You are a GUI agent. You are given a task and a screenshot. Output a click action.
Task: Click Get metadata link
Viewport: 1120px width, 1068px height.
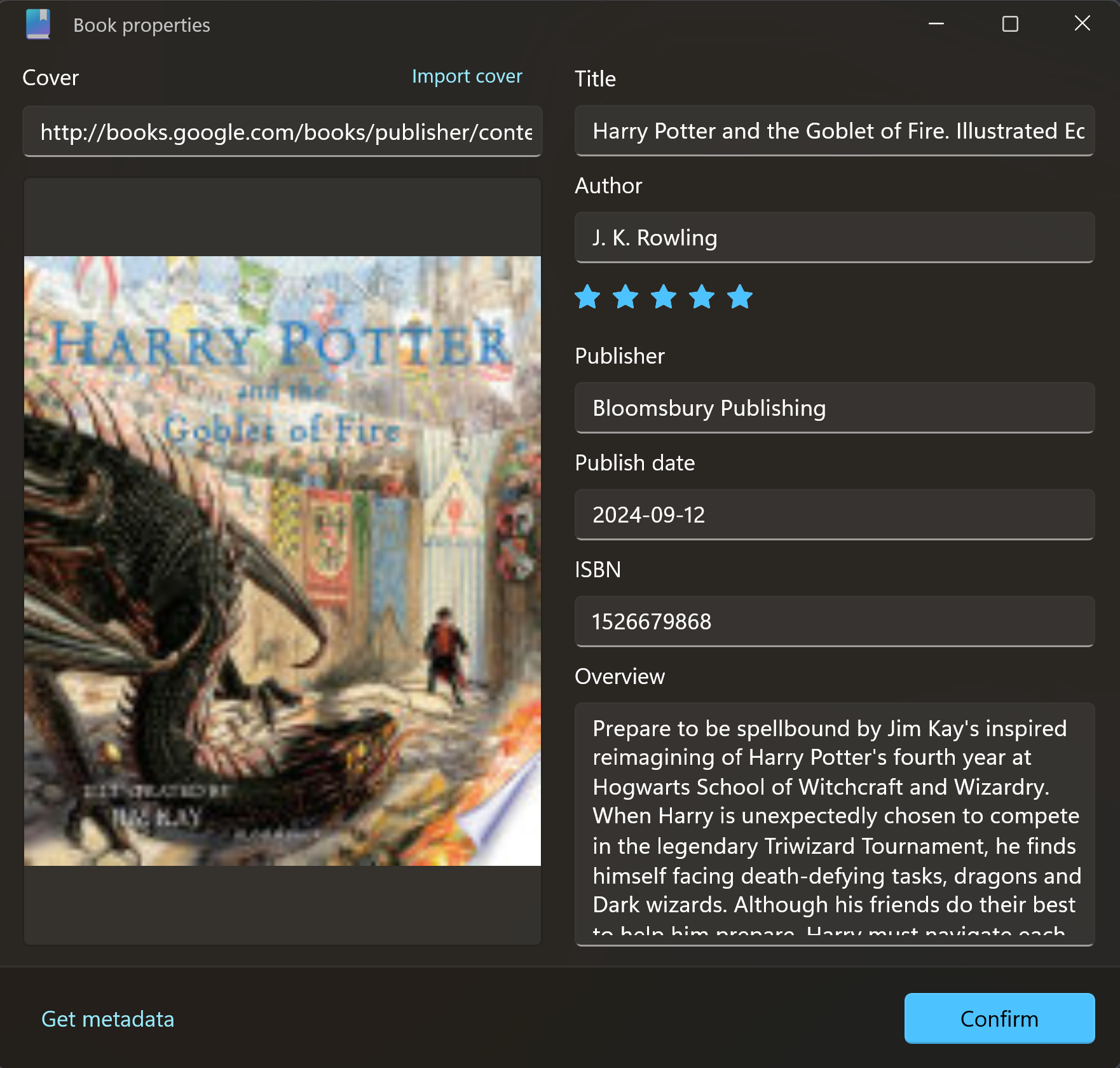tap(107, 1019)
